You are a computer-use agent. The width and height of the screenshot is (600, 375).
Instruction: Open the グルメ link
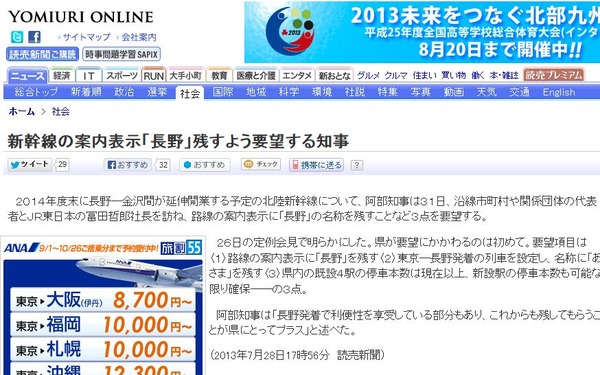coord(368,75)
